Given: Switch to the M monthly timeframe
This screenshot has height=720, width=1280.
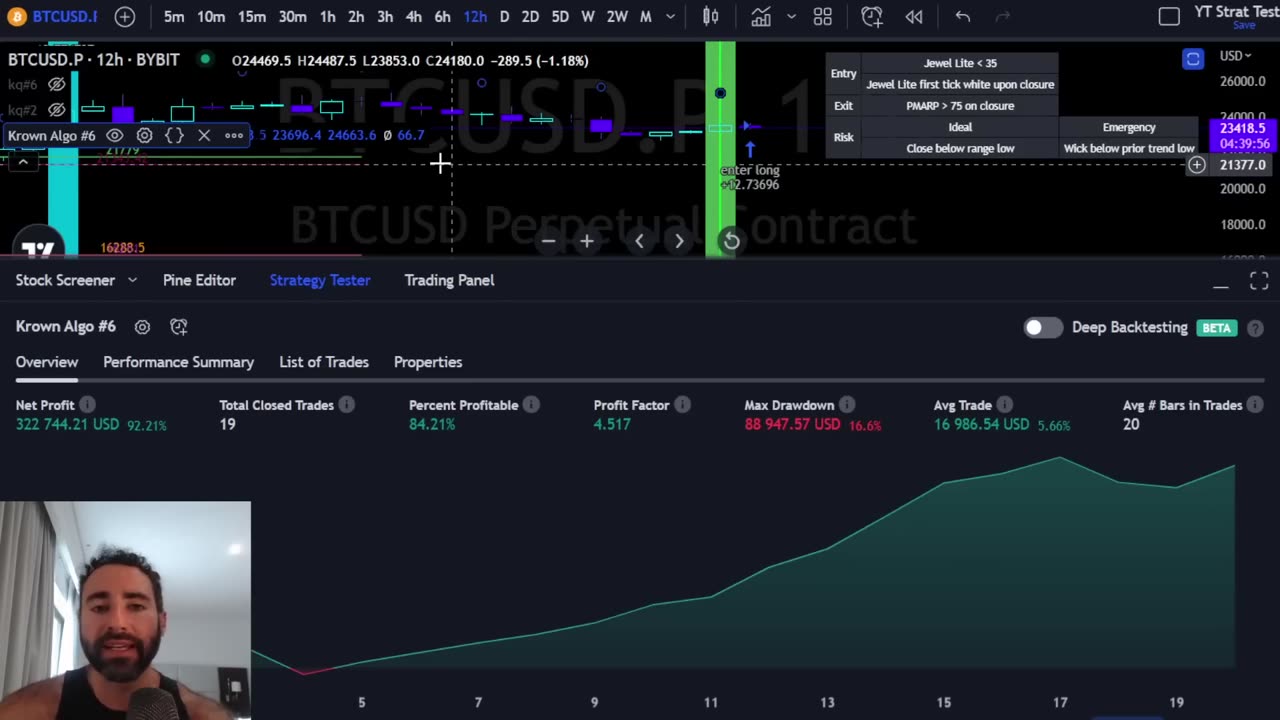Looking at the screenshot, I should pos(646,17).
